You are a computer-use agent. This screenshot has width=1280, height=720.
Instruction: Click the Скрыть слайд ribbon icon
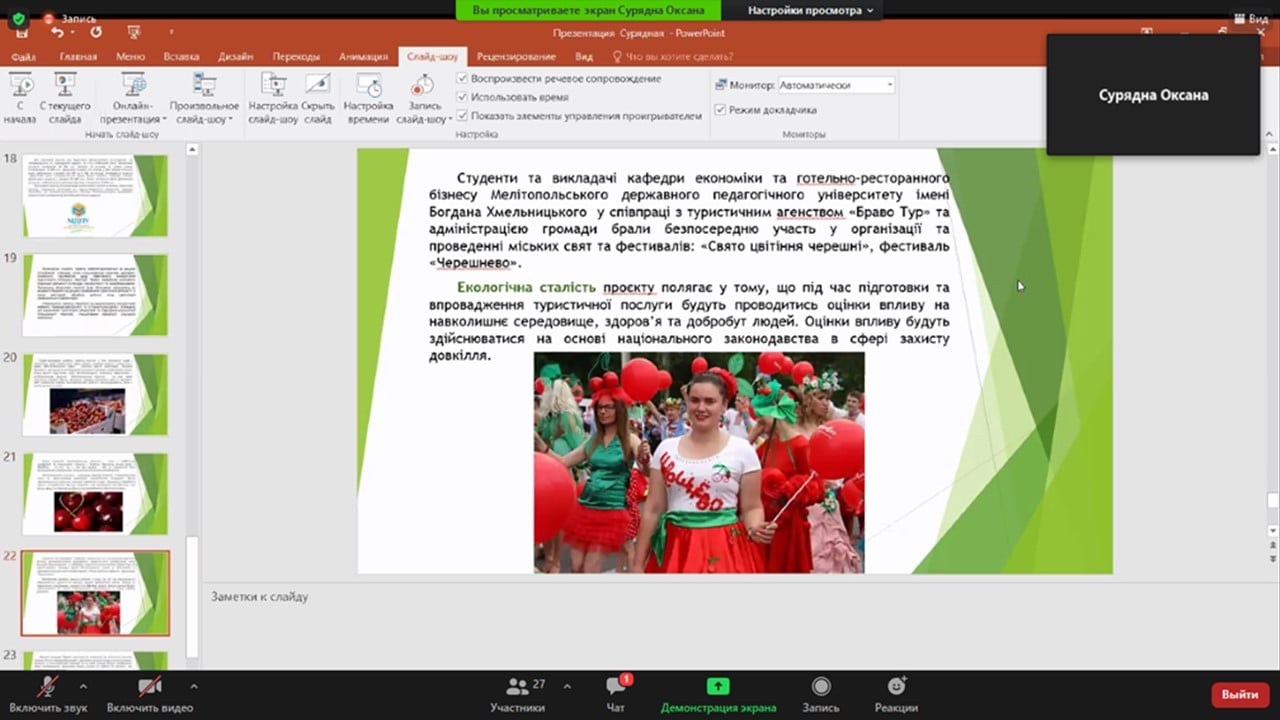click(x=317, y=98)
